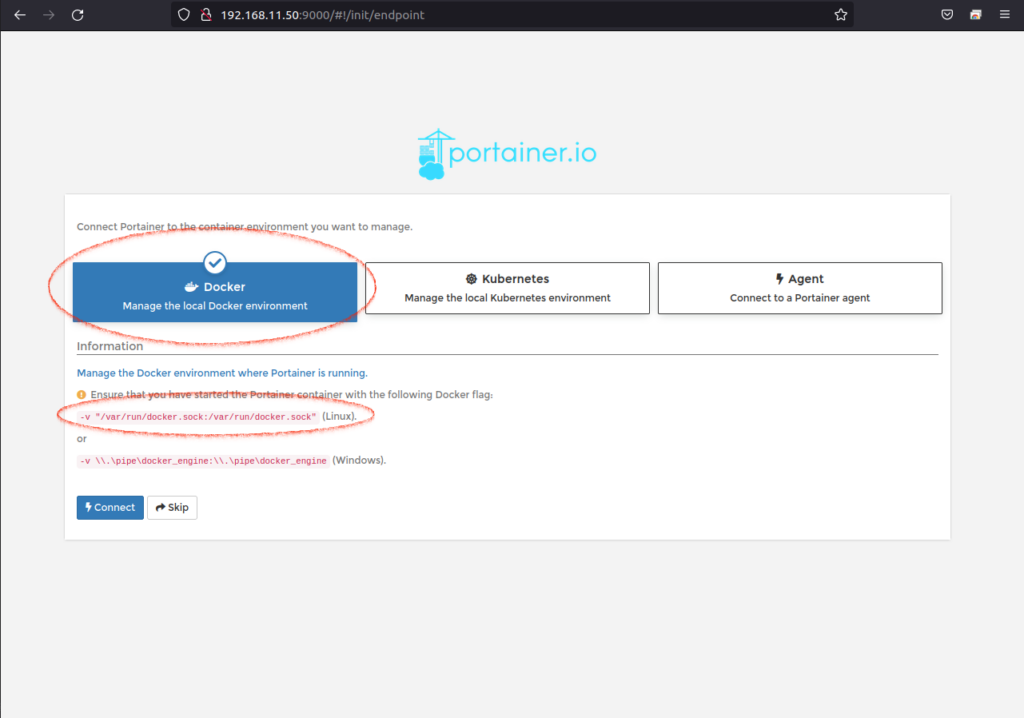Select the Agent connection option
The height and width of the screenshot is (718, 1024).
(800, 288)
